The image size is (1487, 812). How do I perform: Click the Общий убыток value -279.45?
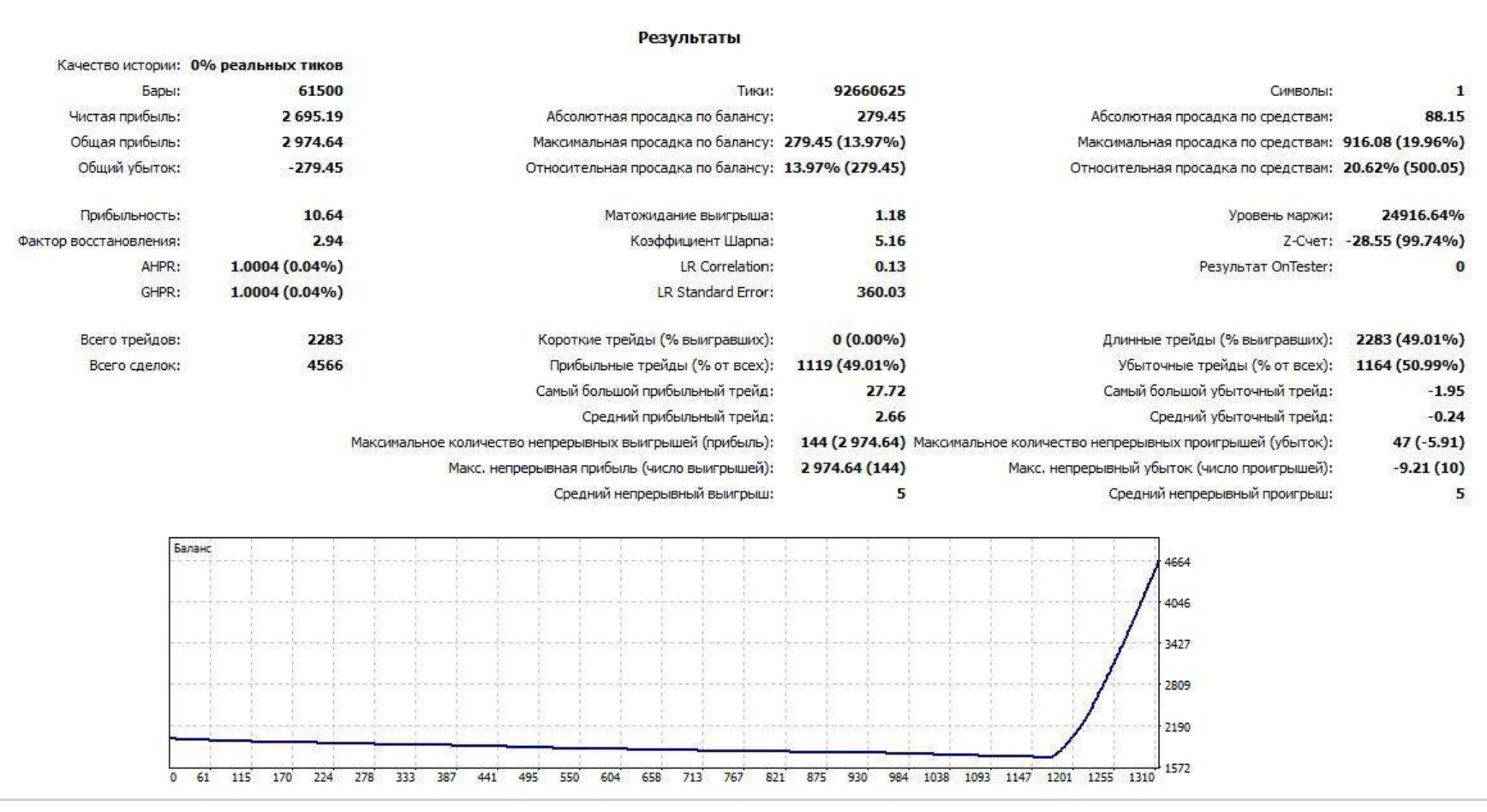pos(315,168)
